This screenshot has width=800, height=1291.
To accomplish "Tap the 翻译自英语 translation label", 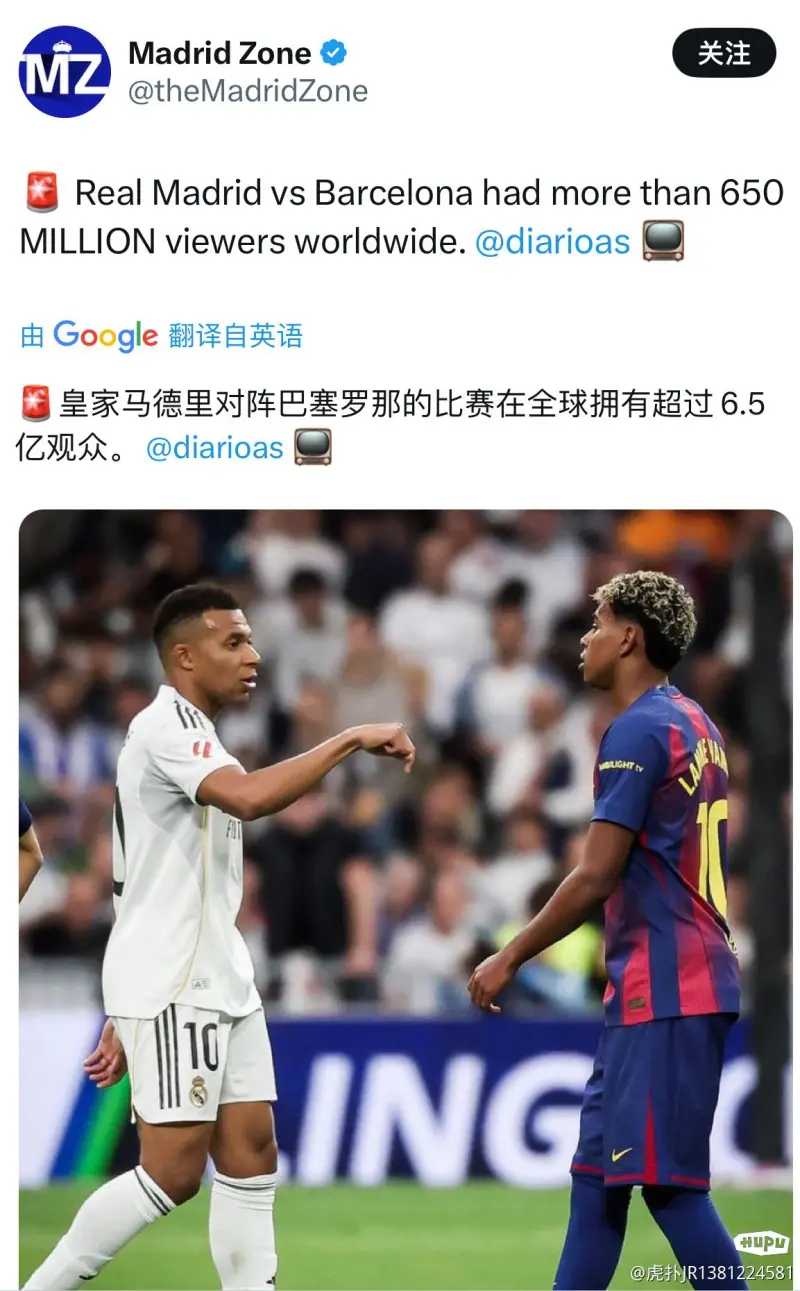I will pyautogui.click(x=235, y=336).
